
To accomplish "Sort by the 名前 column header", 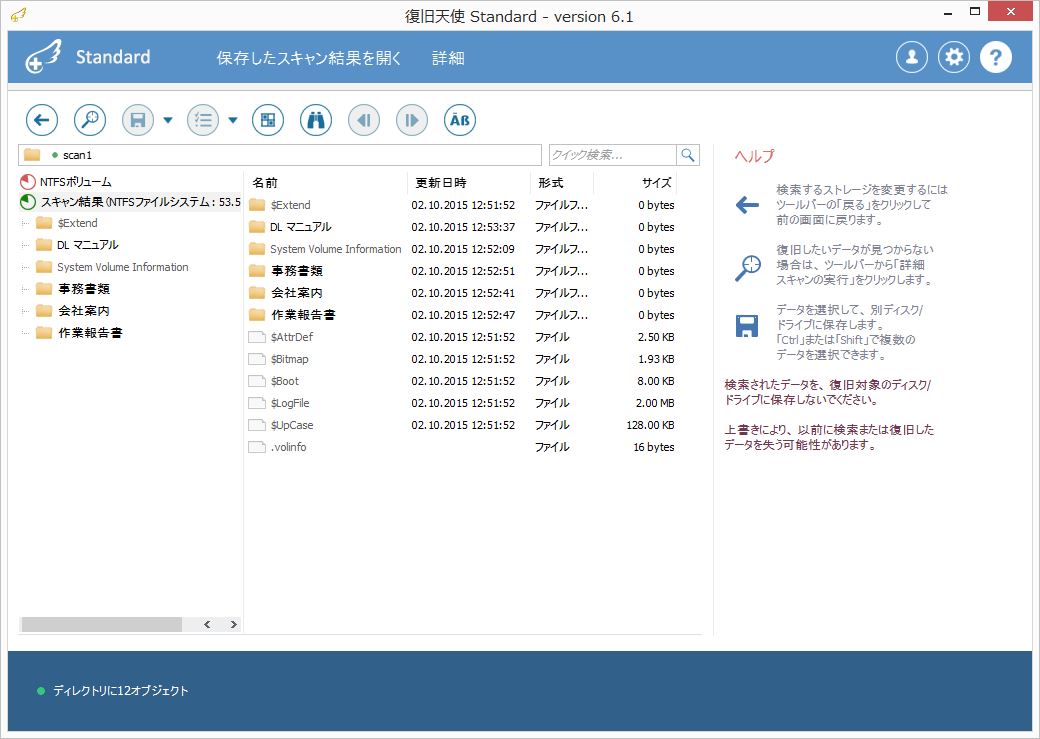I will (265, 183).
